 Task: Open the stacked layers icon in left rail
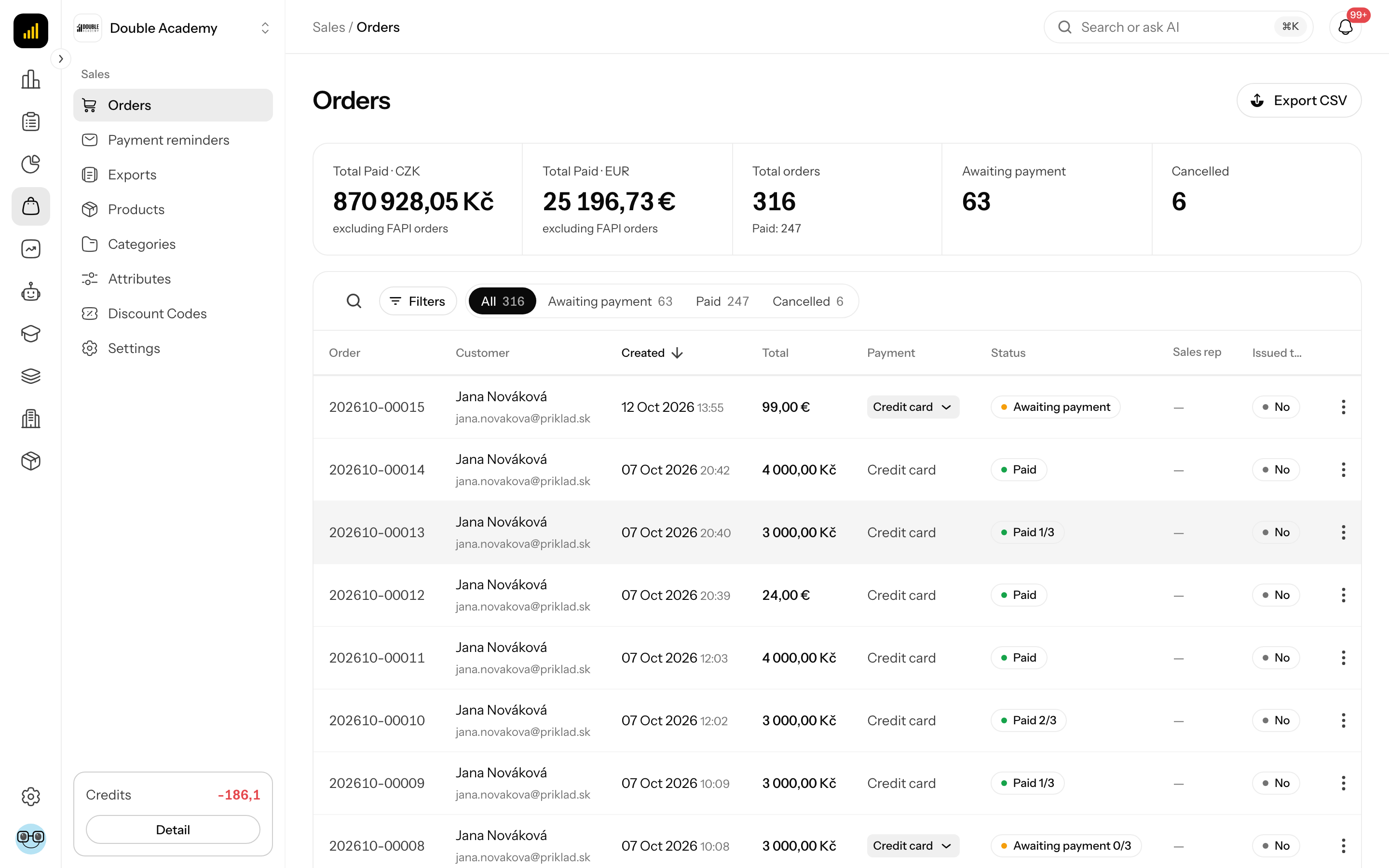(30, 376)
